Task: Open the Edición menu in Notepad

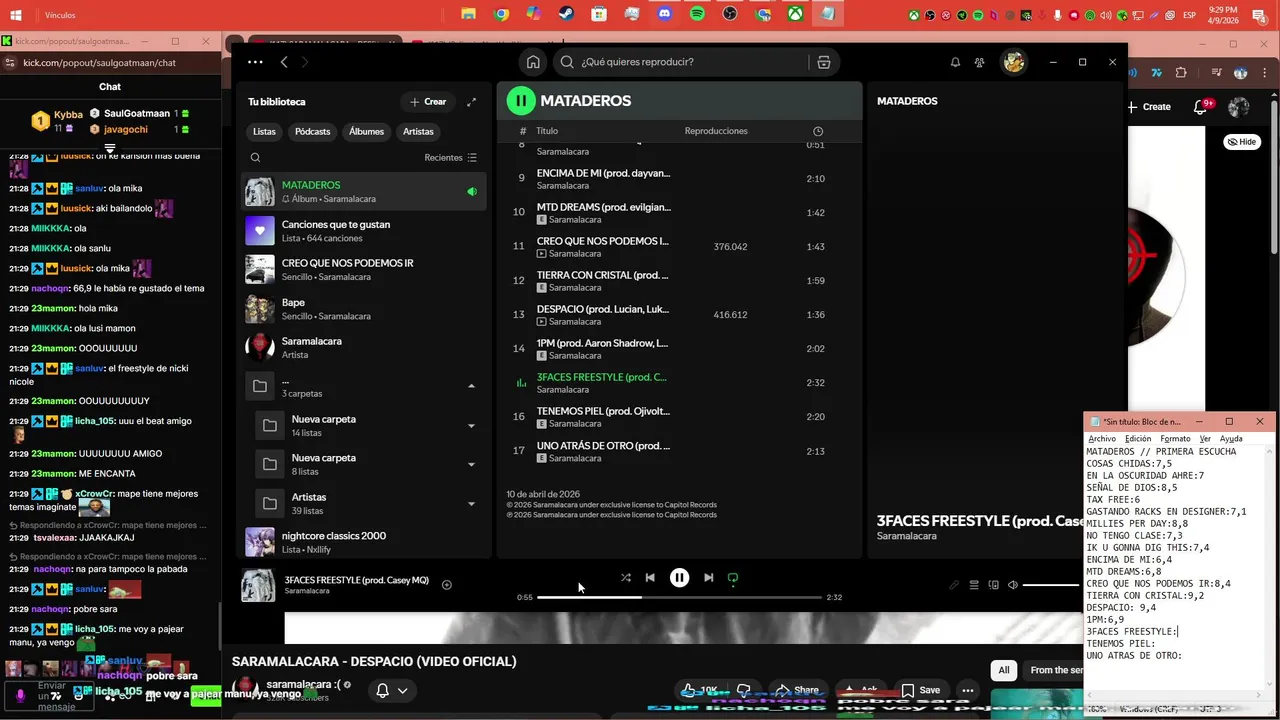Action: pyautogui.click(x=1138, y=439)
